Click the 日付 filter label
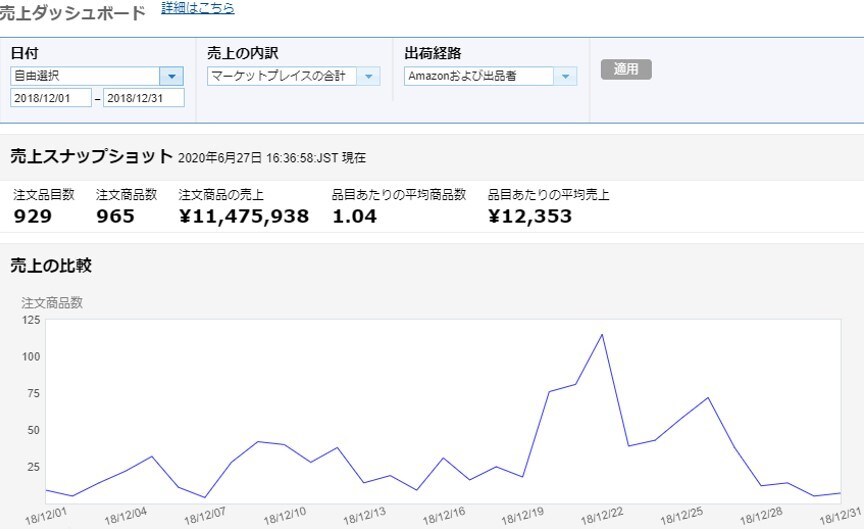 click(24, 53)
